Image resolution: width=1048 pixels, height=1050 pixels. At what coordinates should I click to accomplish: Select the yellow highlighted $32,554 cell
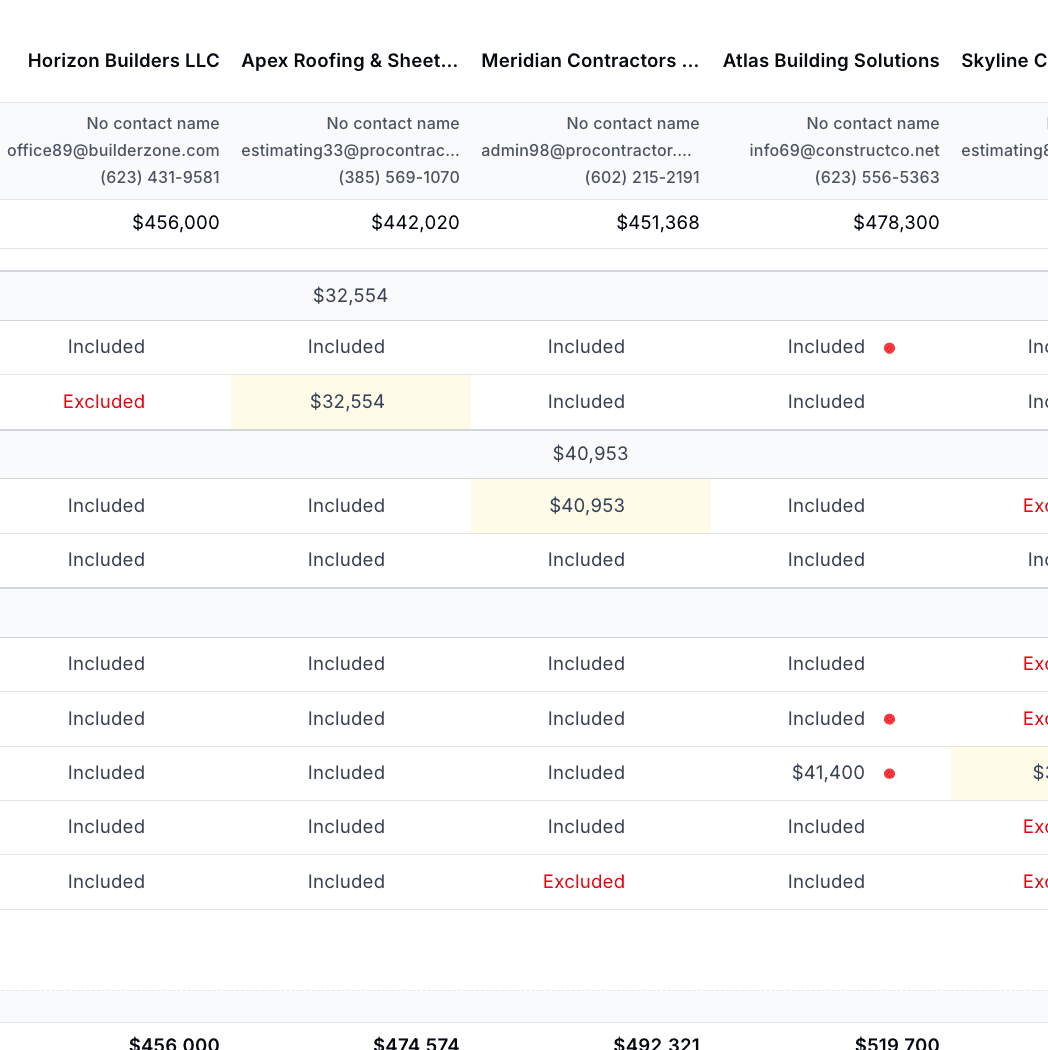pos(350,402)
